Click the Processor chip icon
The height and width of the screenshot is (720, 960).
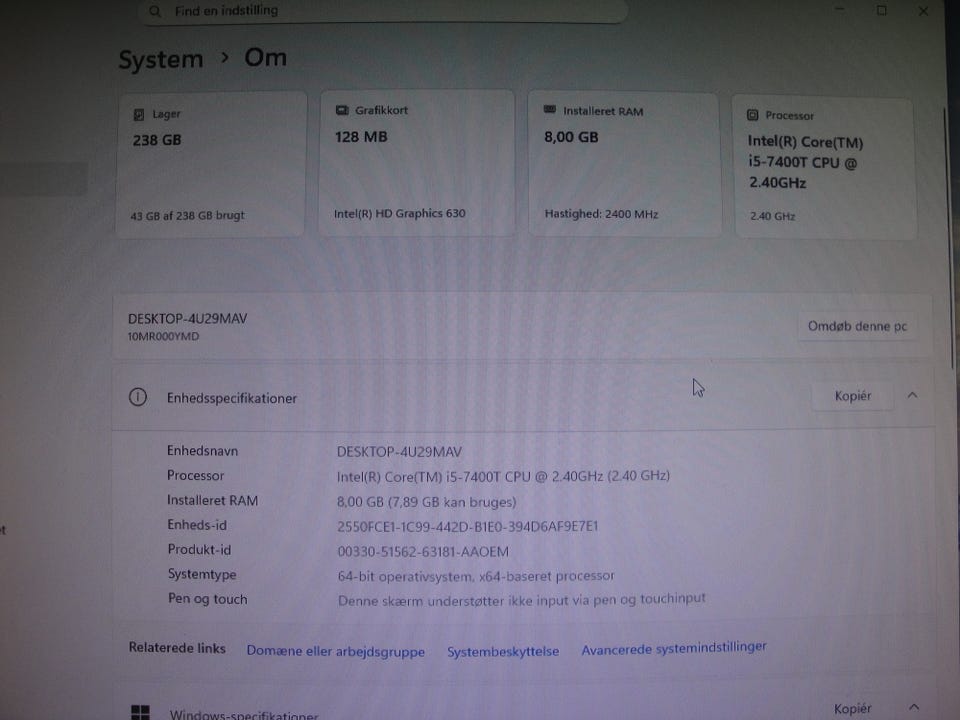(x=752, y=115)
